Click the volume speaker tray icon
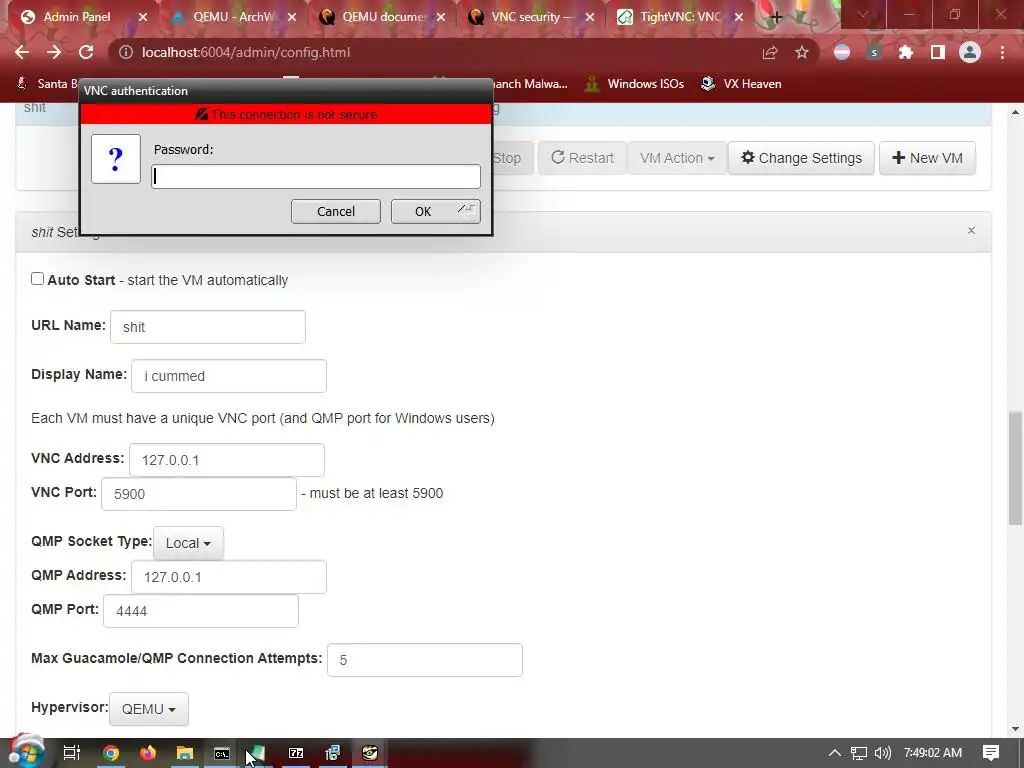Viewport: 1024px width, 768px height. [883, 753]
